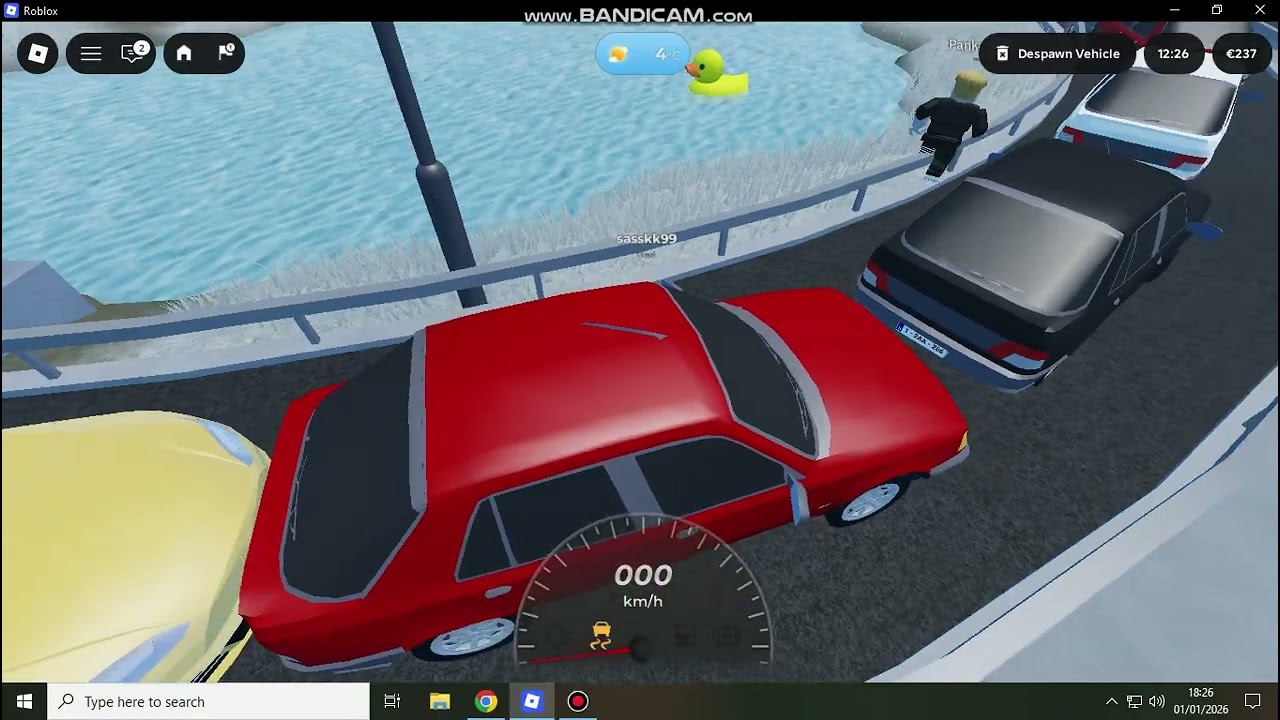The image size is (1280, 720).
Task: Open File Explorer from the taskbar
Action: [x=440, y=701]
